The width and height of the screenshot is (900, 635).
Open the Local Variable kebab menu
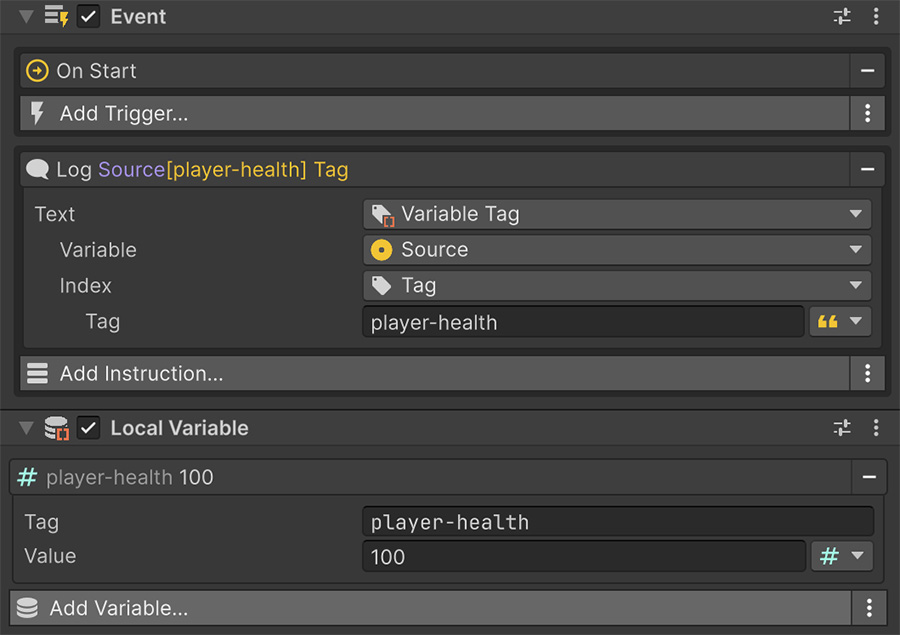pos(876,428)
